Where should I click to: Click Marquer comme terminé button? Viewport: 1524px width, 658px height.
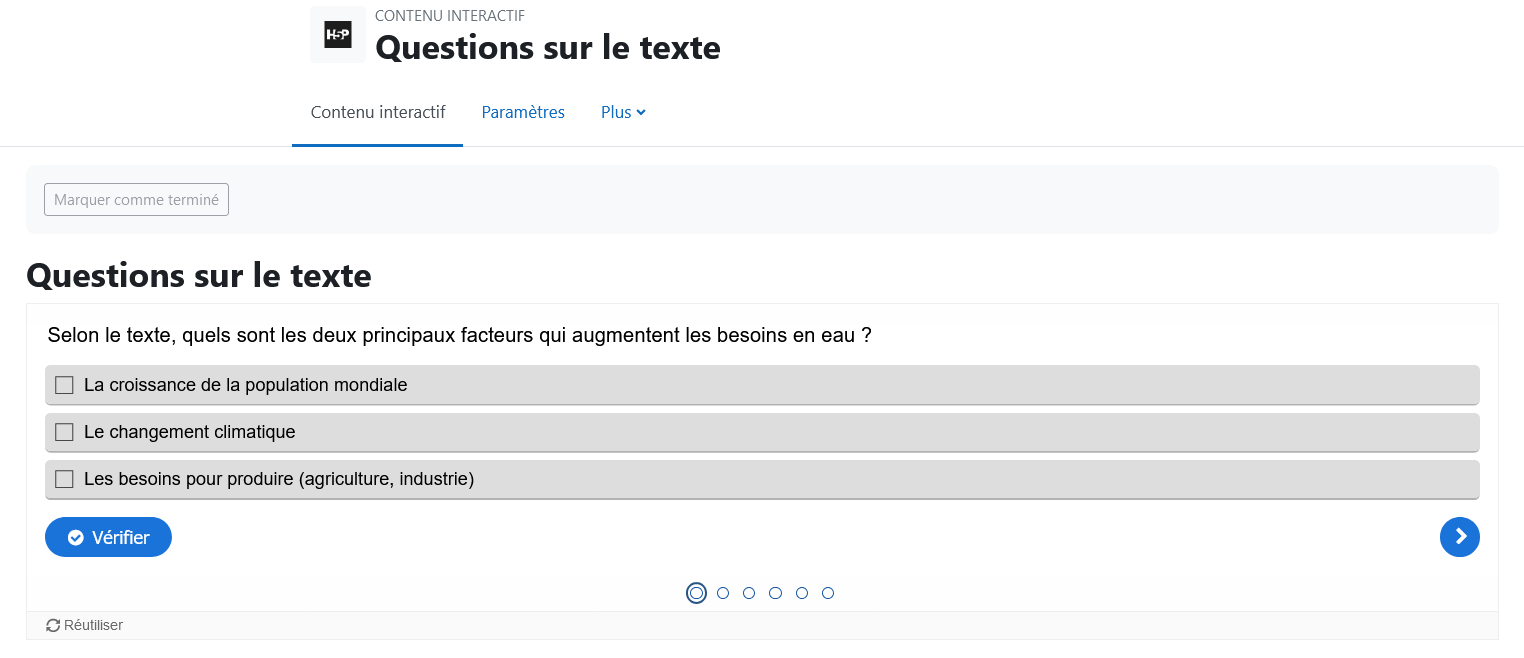(x=136, y=200)
